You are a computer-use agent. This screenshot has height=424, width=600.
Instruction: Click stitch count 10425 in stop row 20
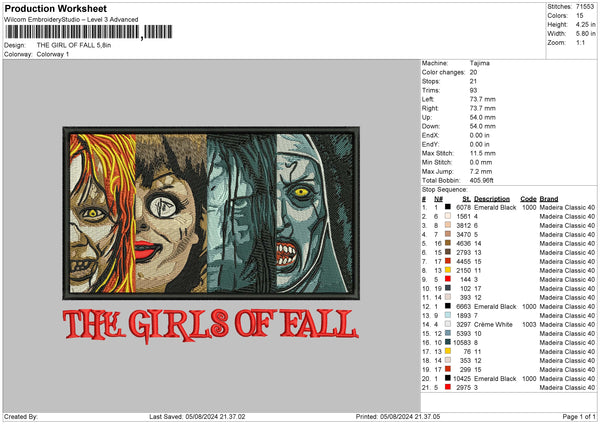(462, 378)
